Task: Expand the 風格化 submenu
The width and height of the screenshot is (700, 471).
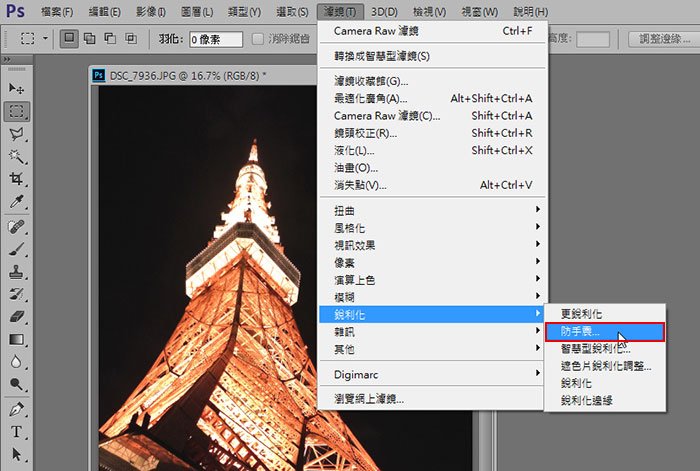Action: tap(432, 228)
